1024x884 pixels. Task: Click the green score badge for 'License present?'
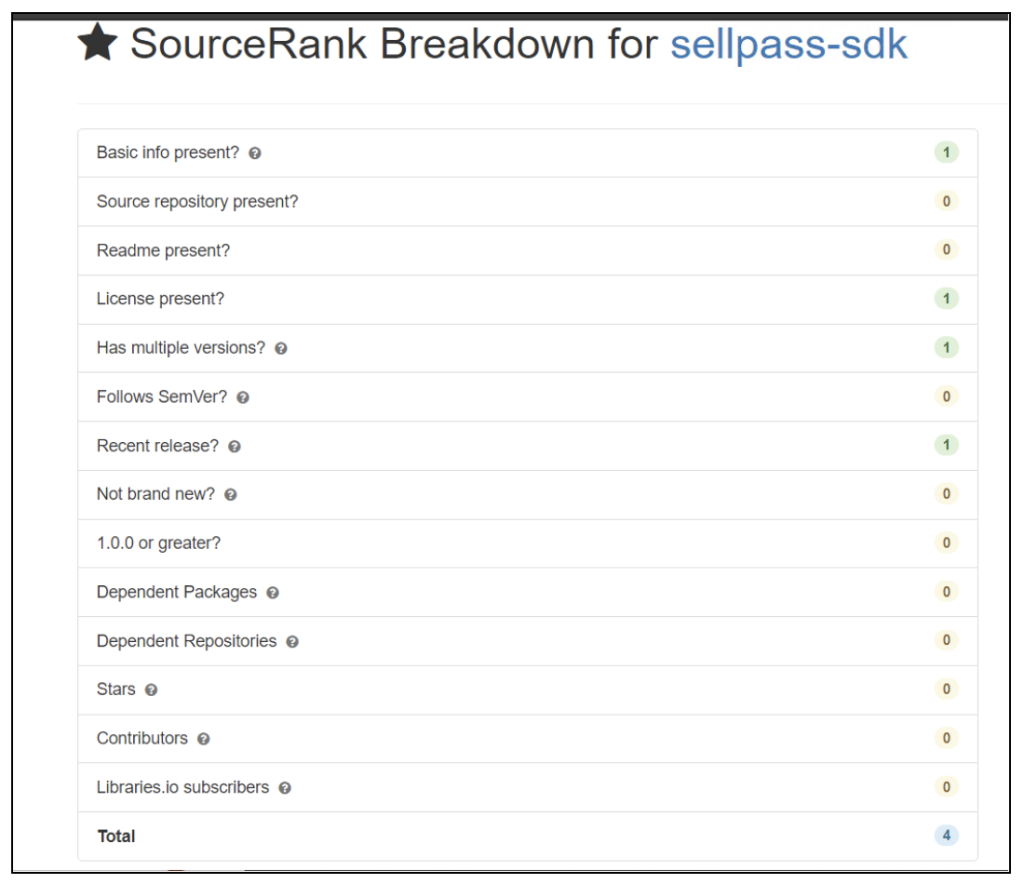point(945,299)
